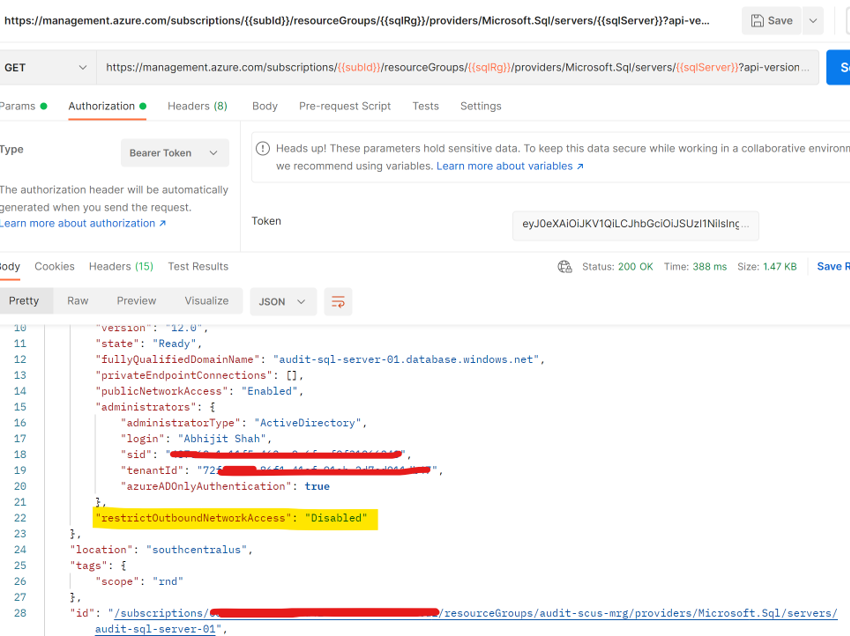Select the Authorization tab
850x636 pixels.
107,106
